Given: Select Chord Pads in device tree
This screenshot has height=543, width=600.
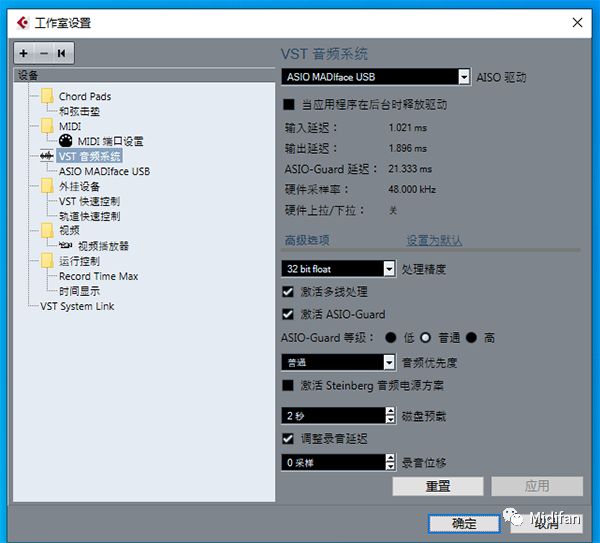Looking at the screenshot, I should coord(85,96).
